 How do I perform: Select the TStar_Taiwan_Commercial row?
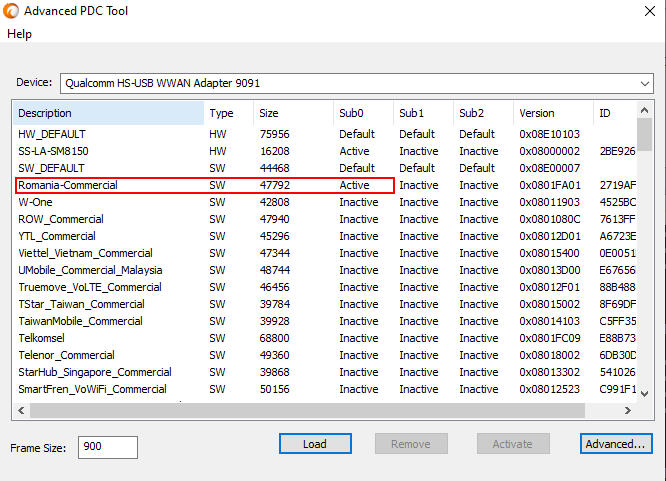(325, 304)
